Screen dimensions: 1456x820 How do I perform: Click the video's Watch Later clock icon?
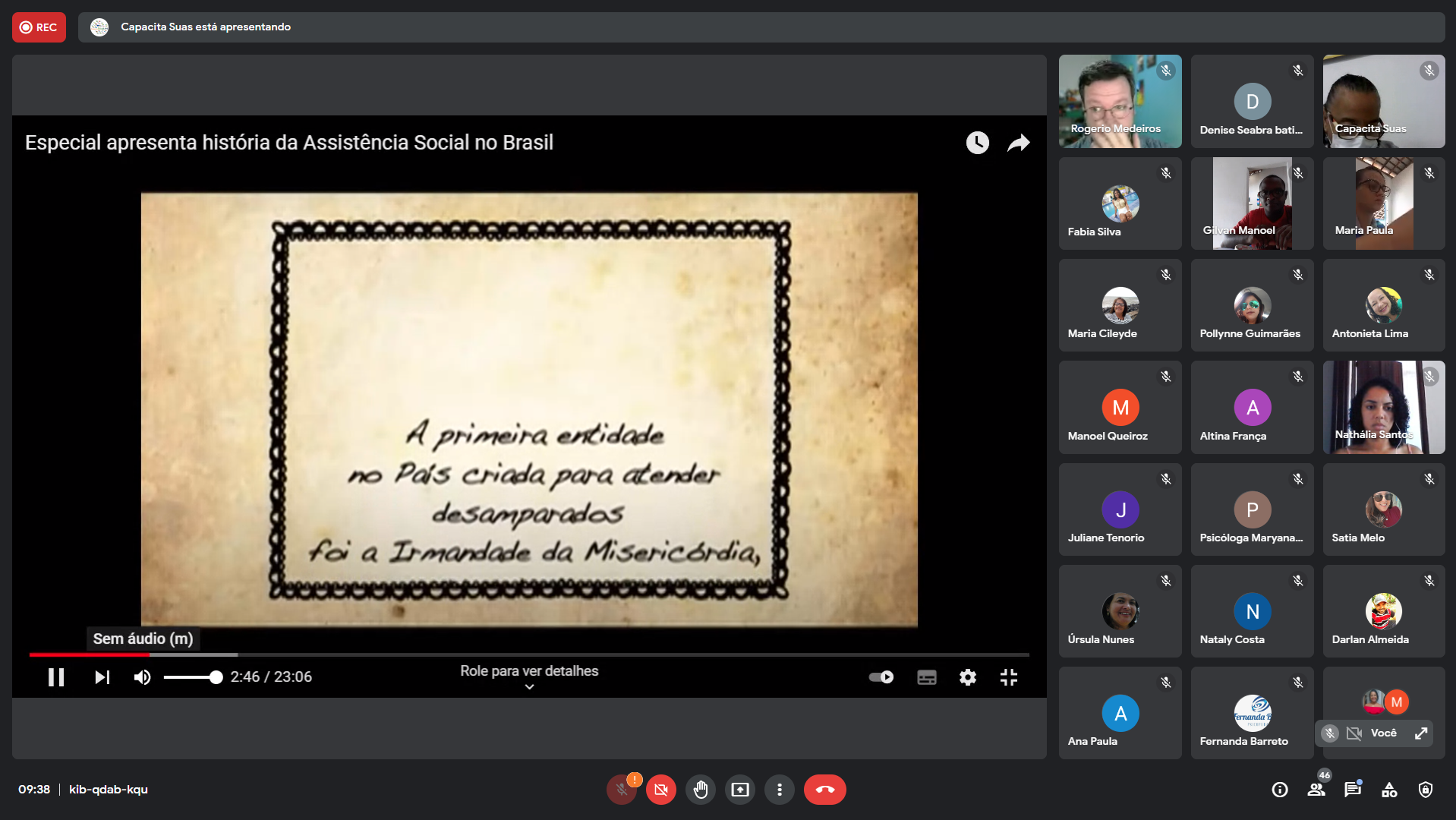977,143
